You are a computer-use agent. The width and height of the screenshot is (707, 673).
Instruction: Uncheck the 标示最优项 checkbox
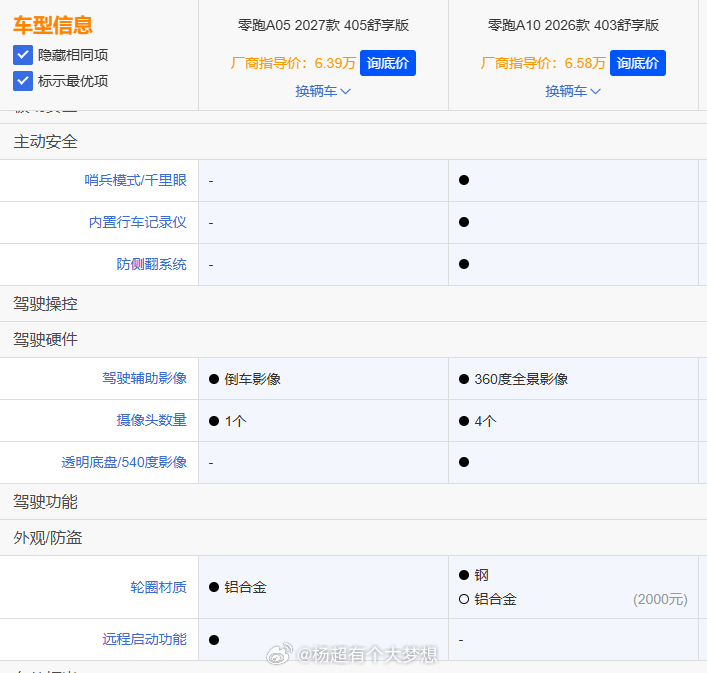tap(23, 81)
